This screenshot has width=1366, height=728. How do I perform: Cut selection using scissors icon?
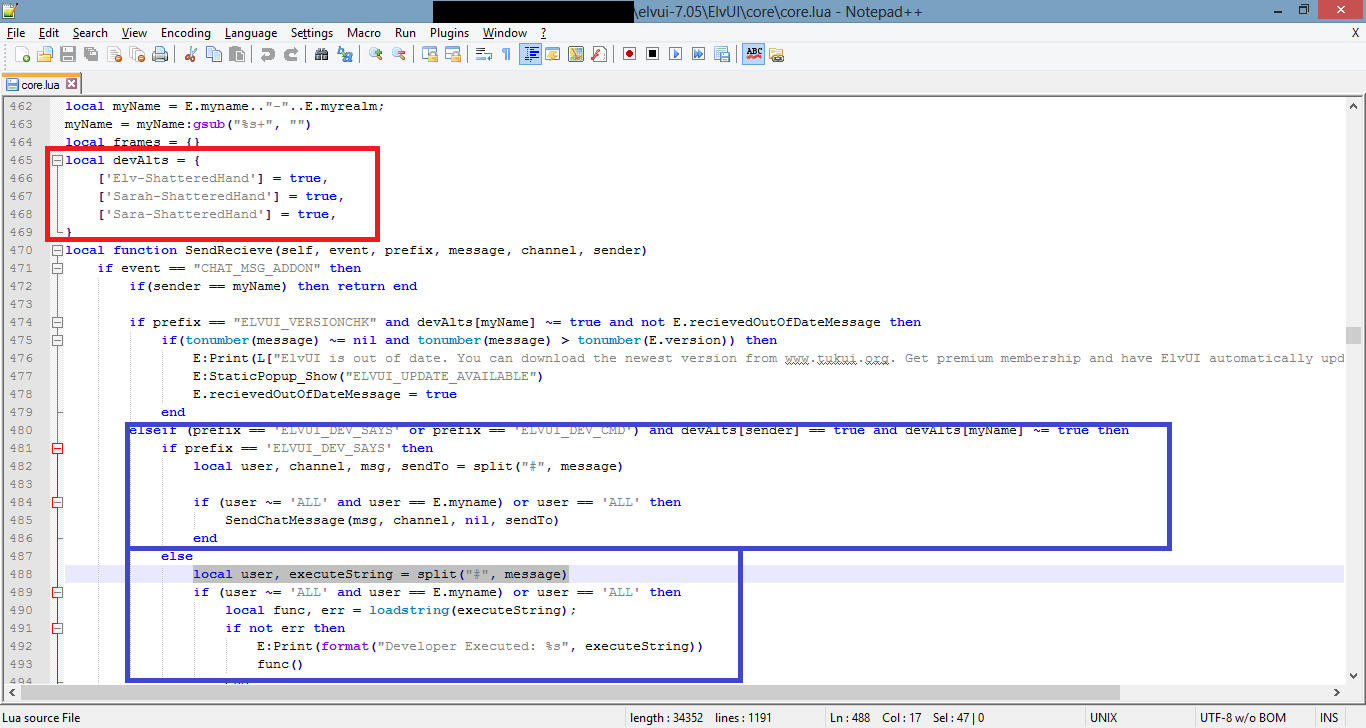pos(190,54)
